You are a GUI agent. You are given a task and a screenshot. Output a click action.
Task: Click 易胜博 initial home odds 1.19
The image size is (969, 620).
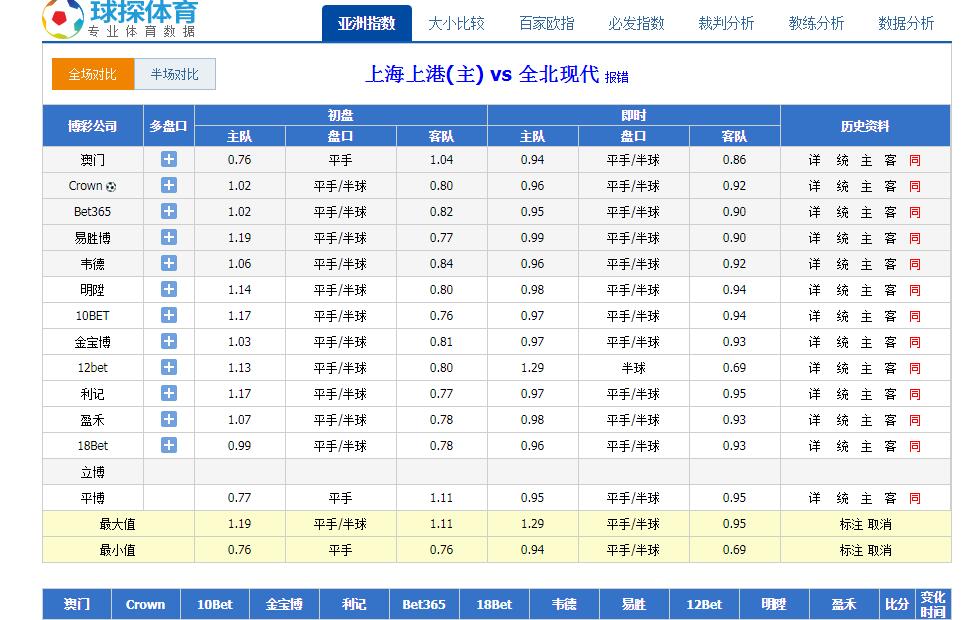tap(239, 238)
